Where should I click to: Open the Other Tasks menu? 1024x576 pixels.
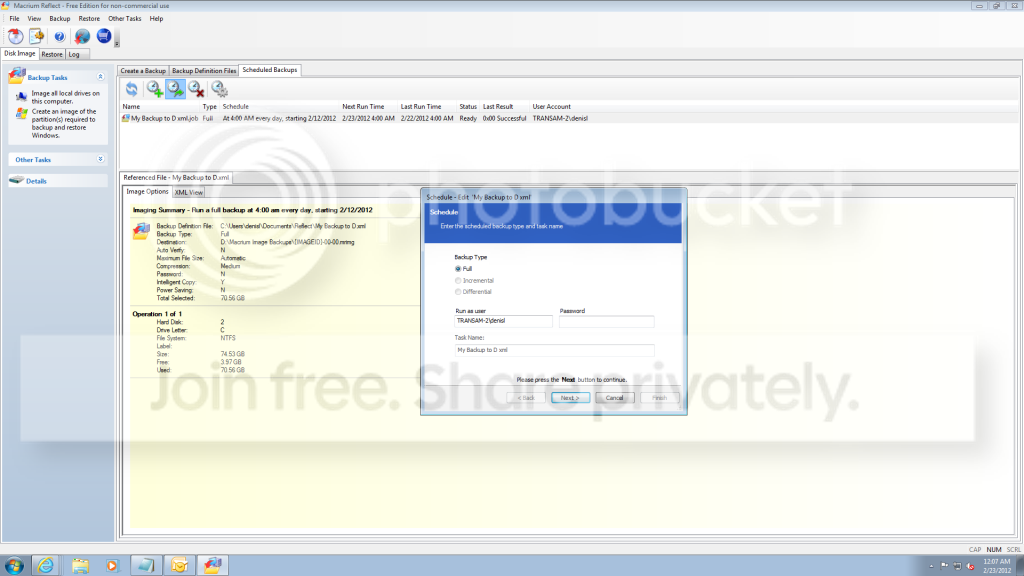tap(125, 18)
